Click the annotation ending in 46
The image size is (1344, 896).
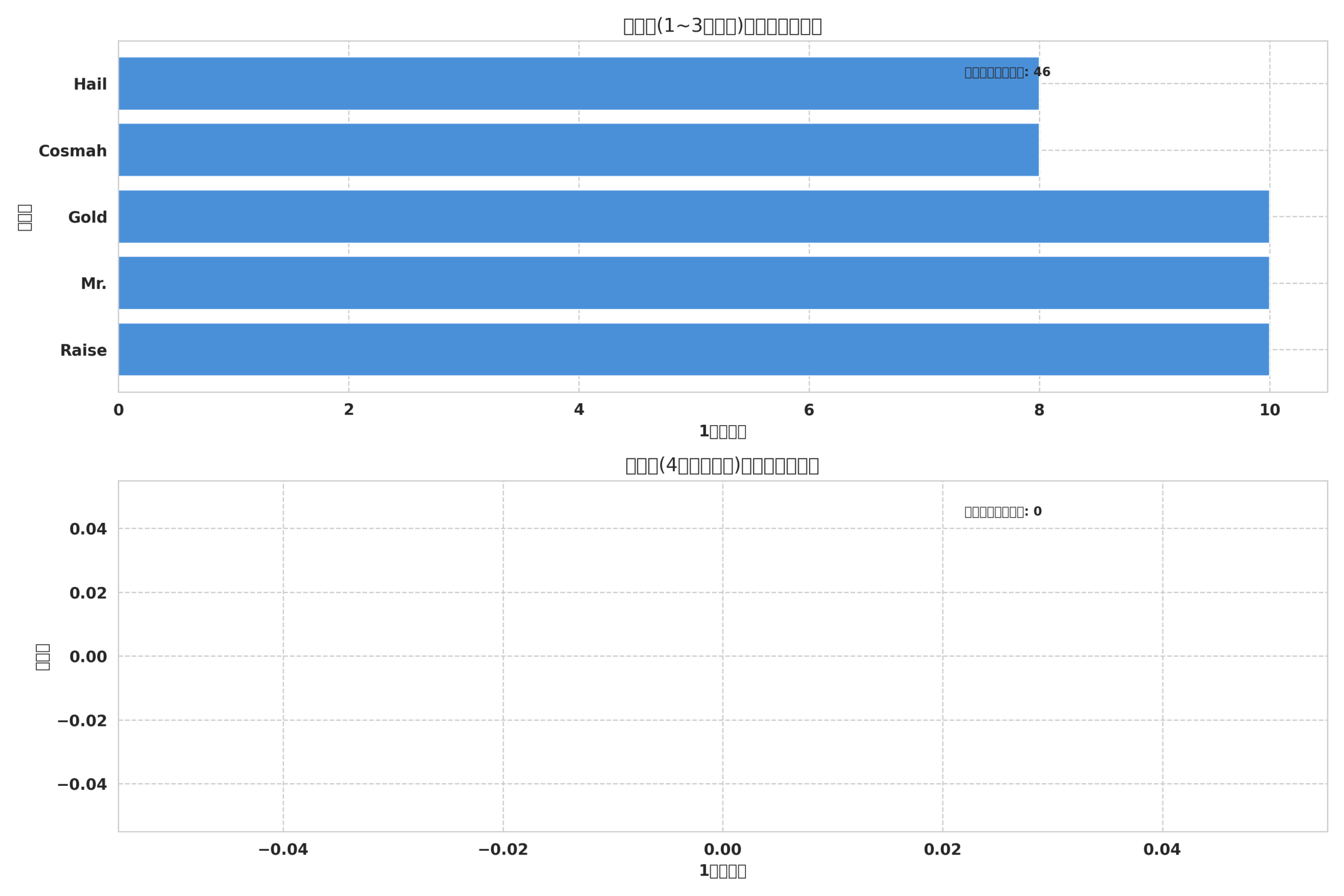(x=1007, y=72)
